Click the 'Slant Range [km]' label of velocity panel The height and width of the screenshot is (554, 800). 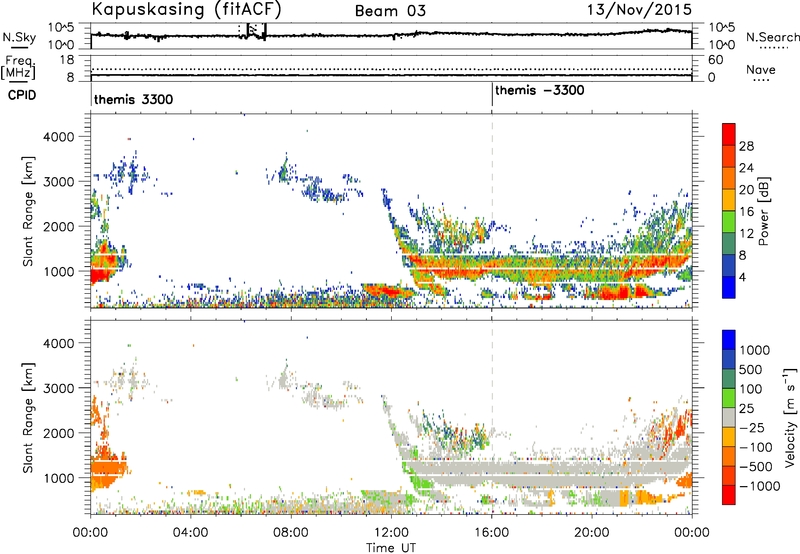(x=28, y=417)
